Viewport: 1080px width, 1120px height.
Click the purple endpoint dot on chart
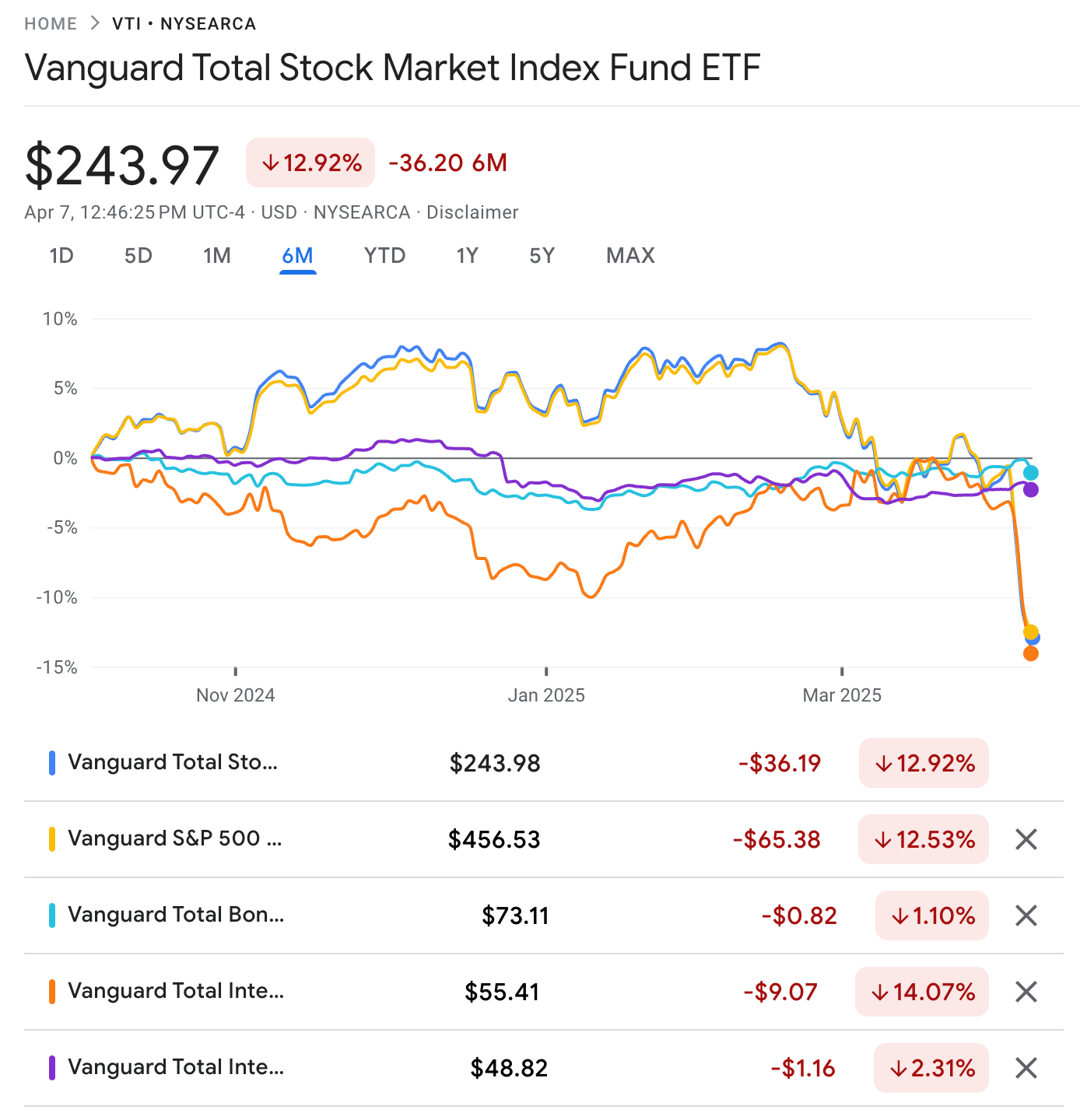[1031, 490]
